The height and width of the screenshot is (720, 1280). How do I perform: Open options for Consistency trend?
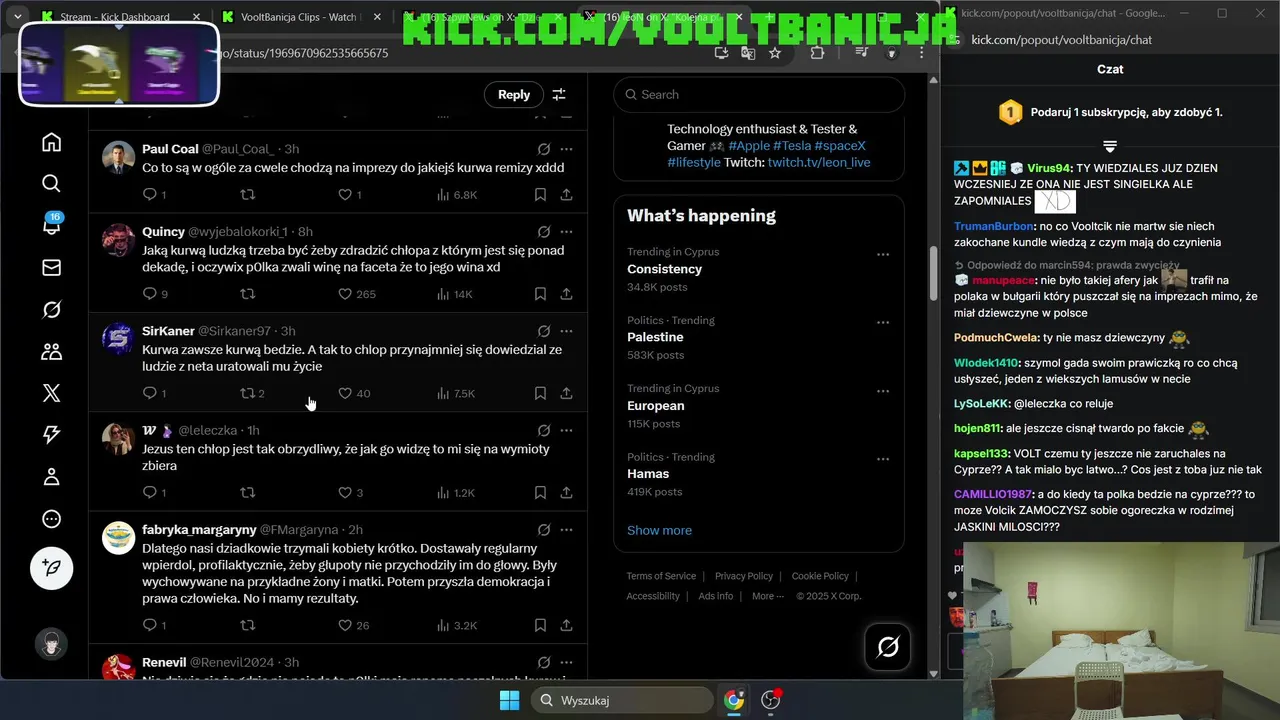(x=883, y=254)
